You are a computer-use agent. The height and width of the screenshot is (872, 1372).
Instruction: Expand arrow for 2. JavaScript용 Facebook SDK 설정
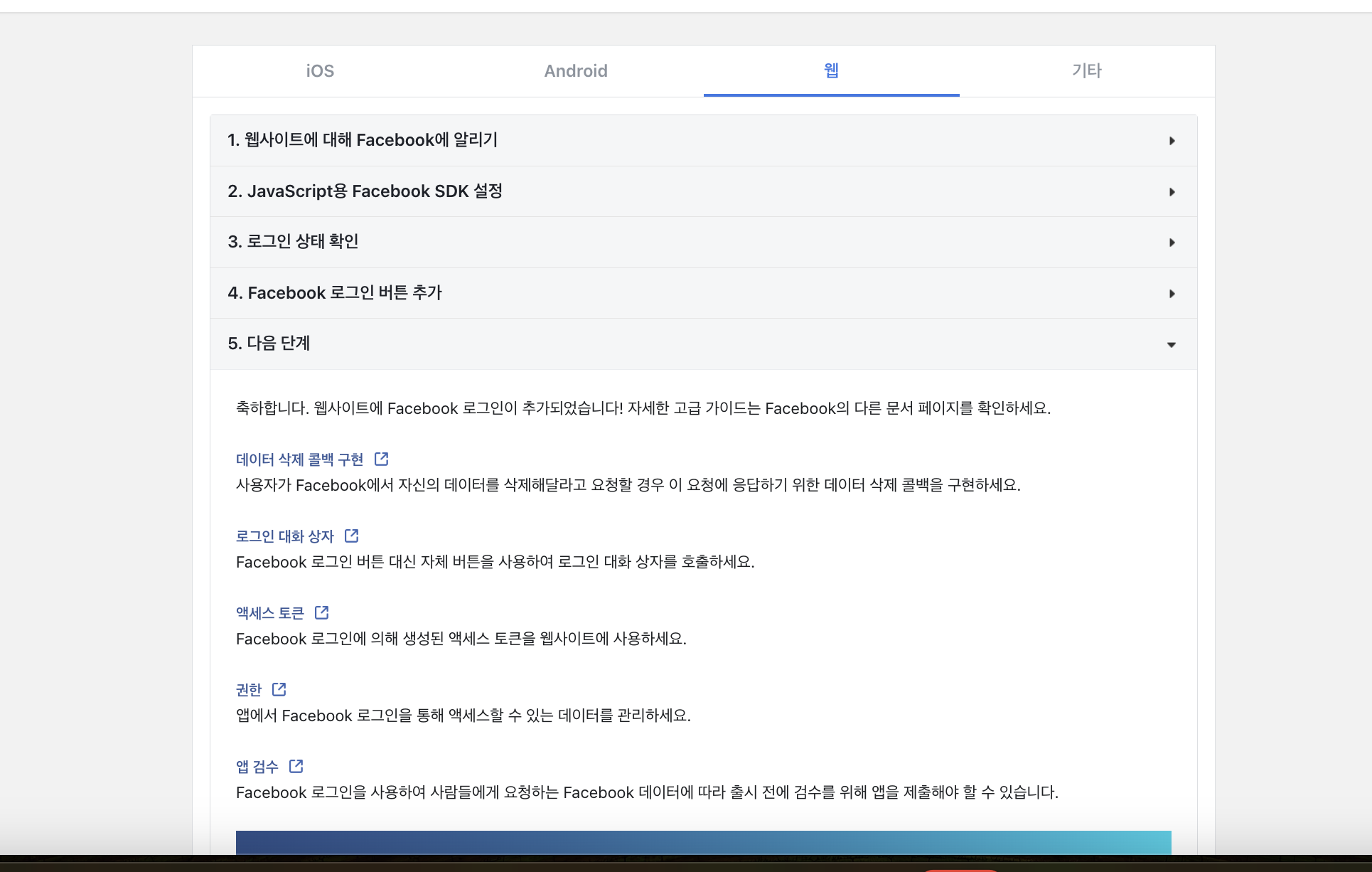click(x=1172, y=192)
